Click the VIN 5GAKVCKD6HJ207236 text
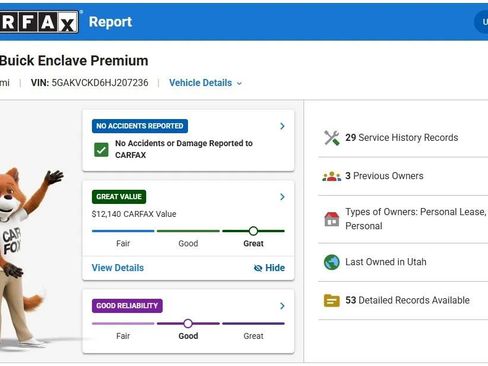This screenshot has height=366, width=488. coord(90,83)
